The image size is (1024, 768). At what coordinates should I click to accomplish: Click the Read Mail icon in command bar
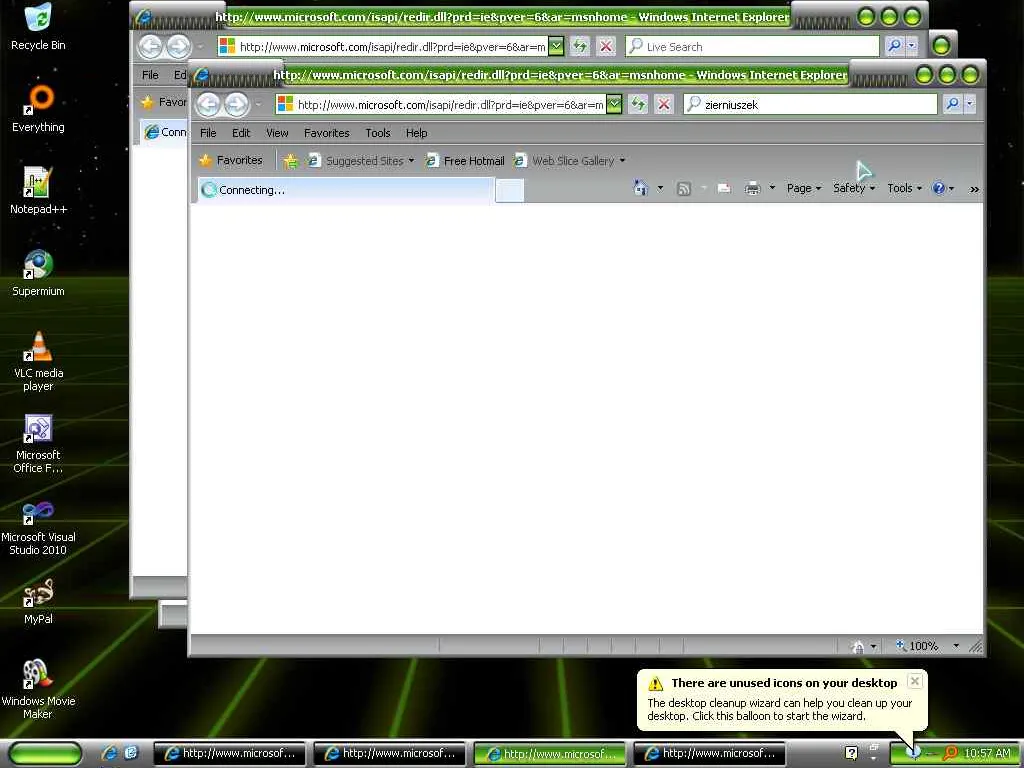(724, 189)
